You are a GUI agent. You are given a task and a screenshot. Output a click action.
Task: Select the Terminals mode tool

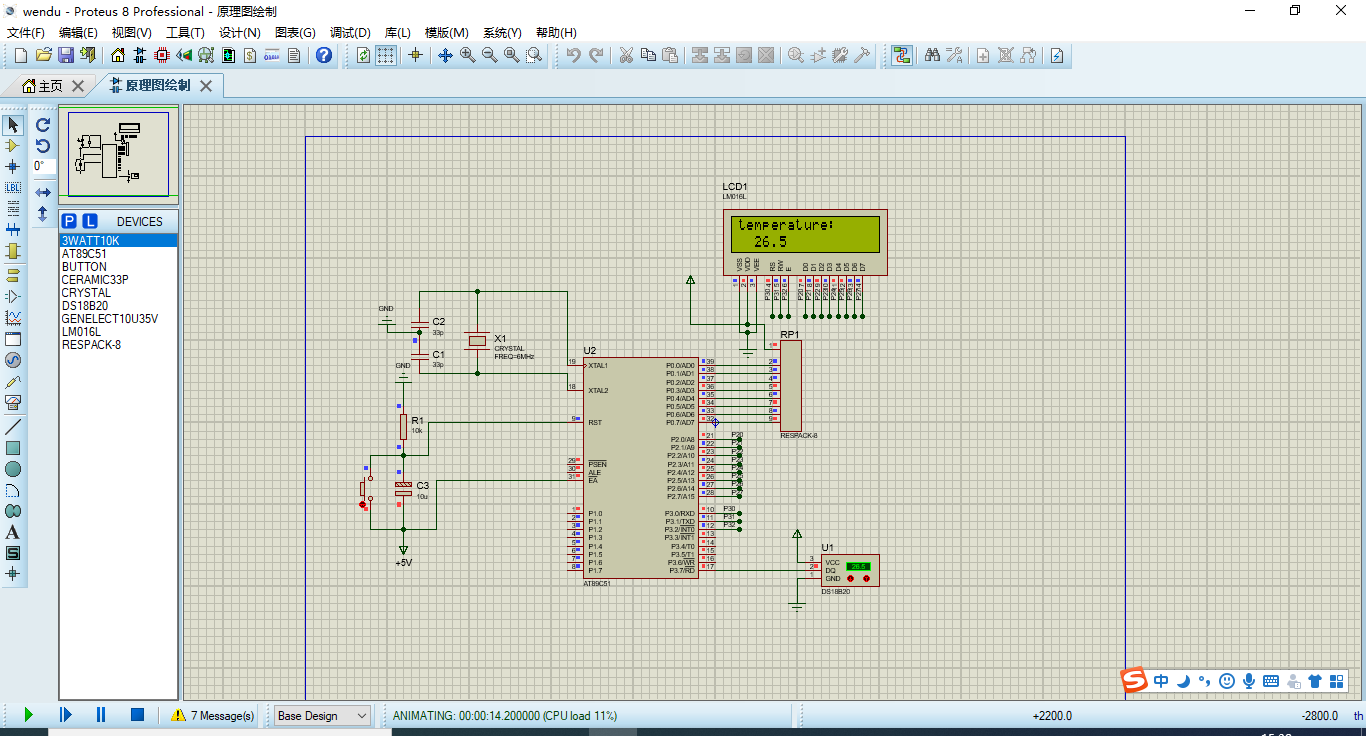tap(13, 275)
